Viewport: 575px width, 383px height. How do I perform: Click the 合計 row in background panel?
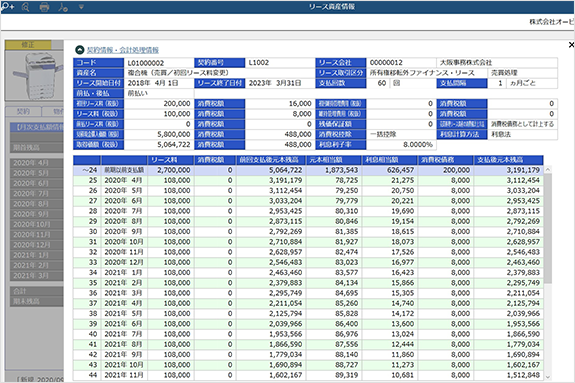(37, 291)
